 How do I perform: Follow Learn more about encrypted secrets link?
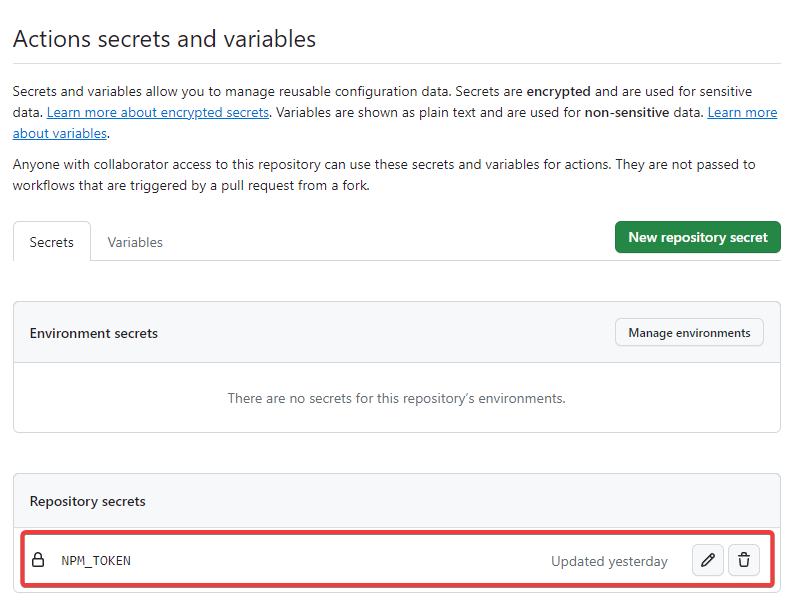[x=158, y=112]
